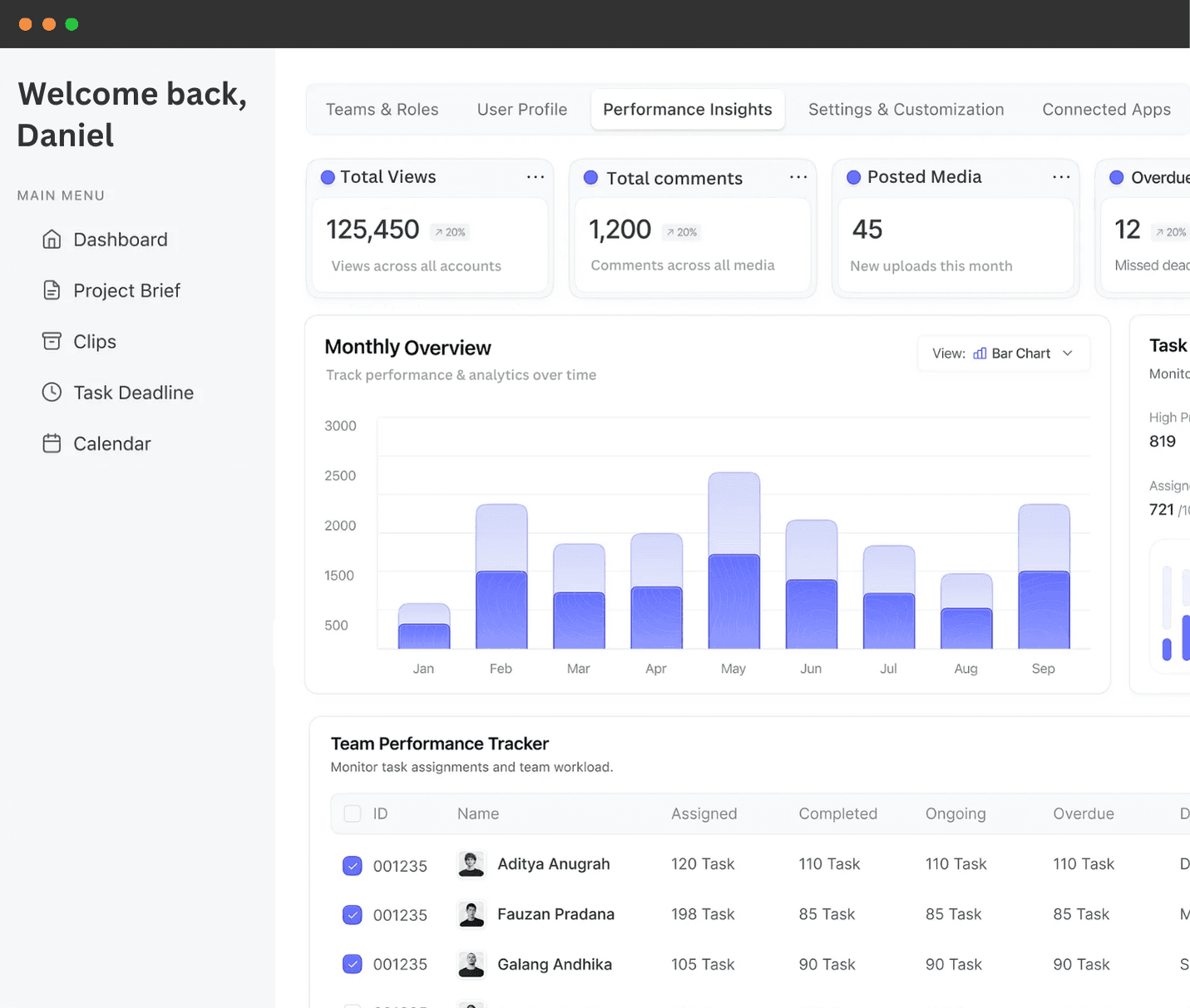Expand the Overdue card details
1190x1008 pixels.
pos(1184,177)
